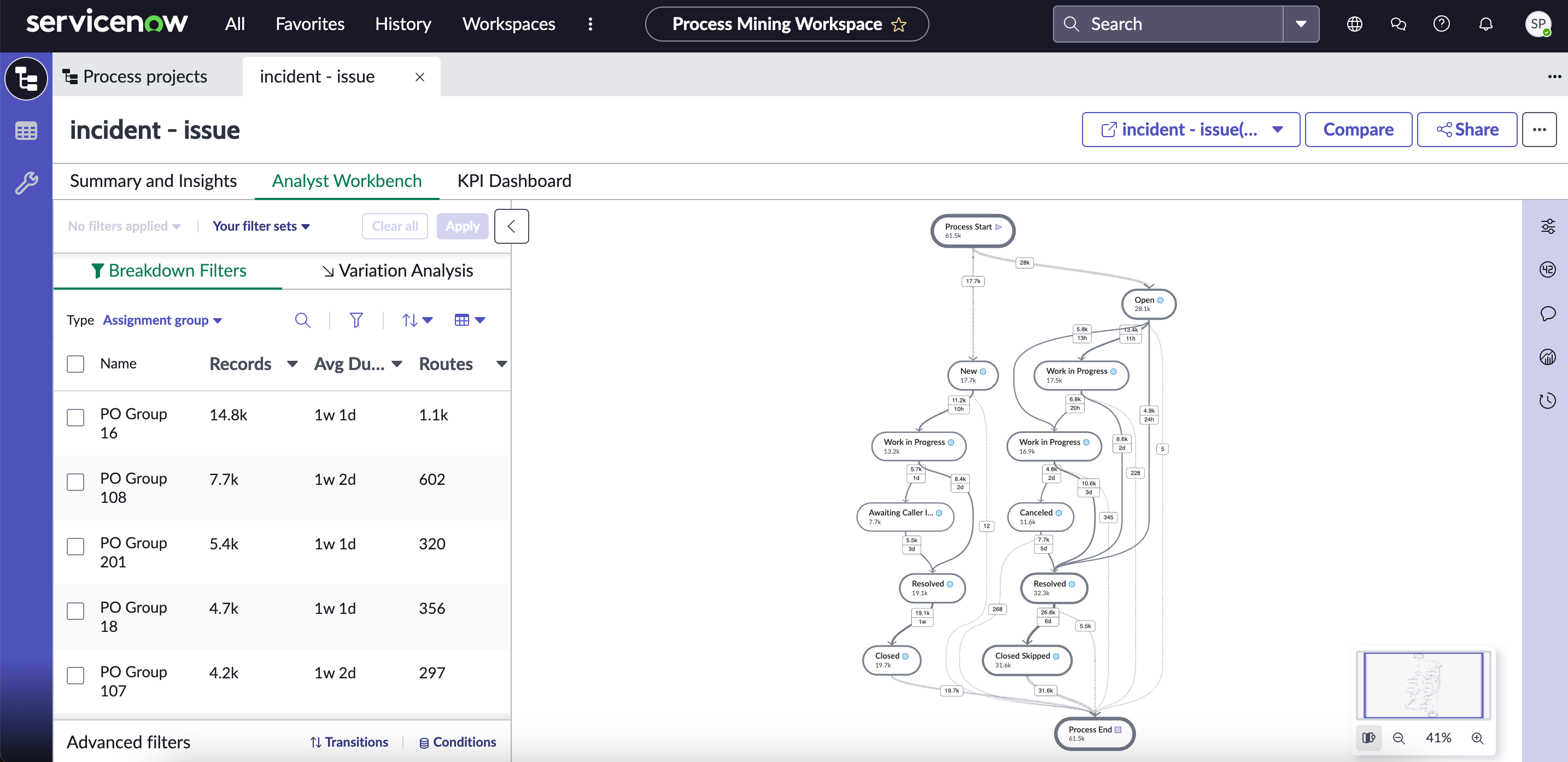The image size is (1568, 762).
Task: Open the globe scope picker icon
Action: (x=1354, y=24)
